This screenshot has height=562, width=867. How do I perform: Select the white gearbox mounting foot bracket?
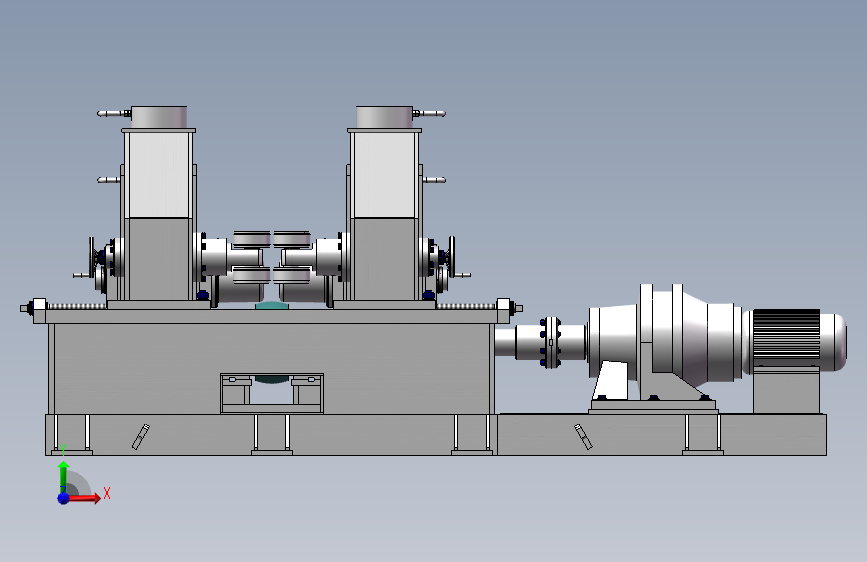click(x=612, y=381)
